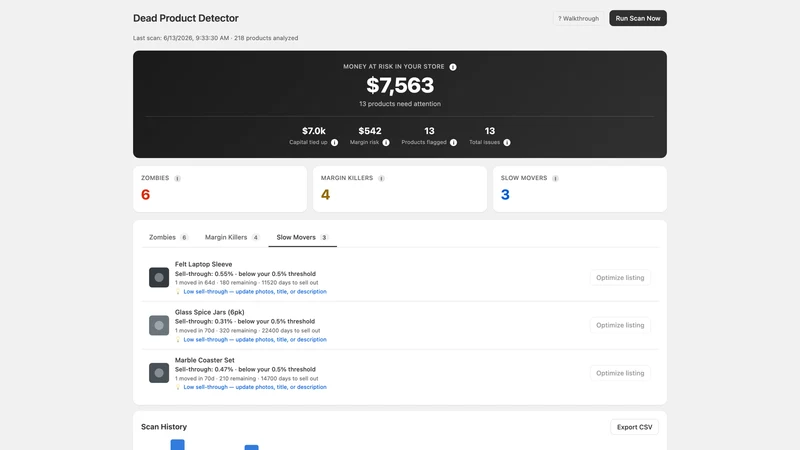Click the Scan History heading
Screen dimensions: 800x450
(x=164, y=427)
